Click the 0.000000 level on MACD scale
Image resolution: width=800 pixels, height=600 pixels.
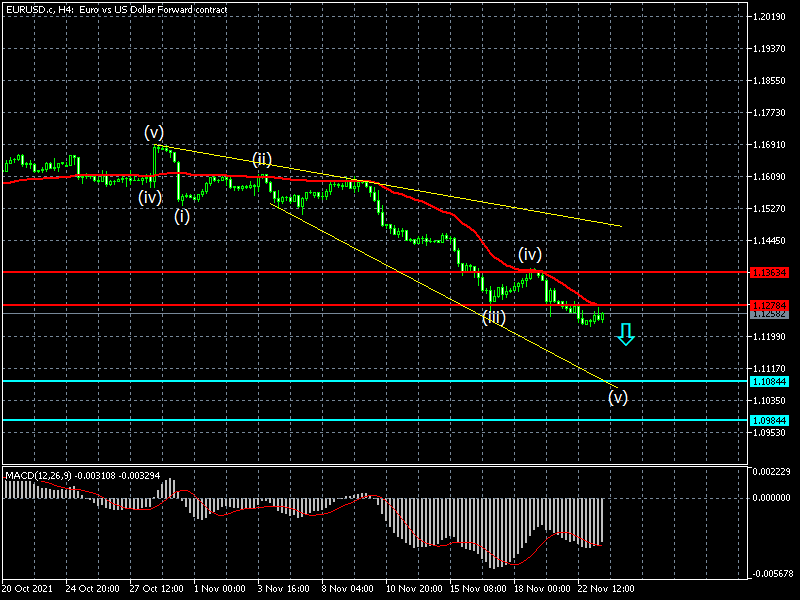tap(771, 497)
